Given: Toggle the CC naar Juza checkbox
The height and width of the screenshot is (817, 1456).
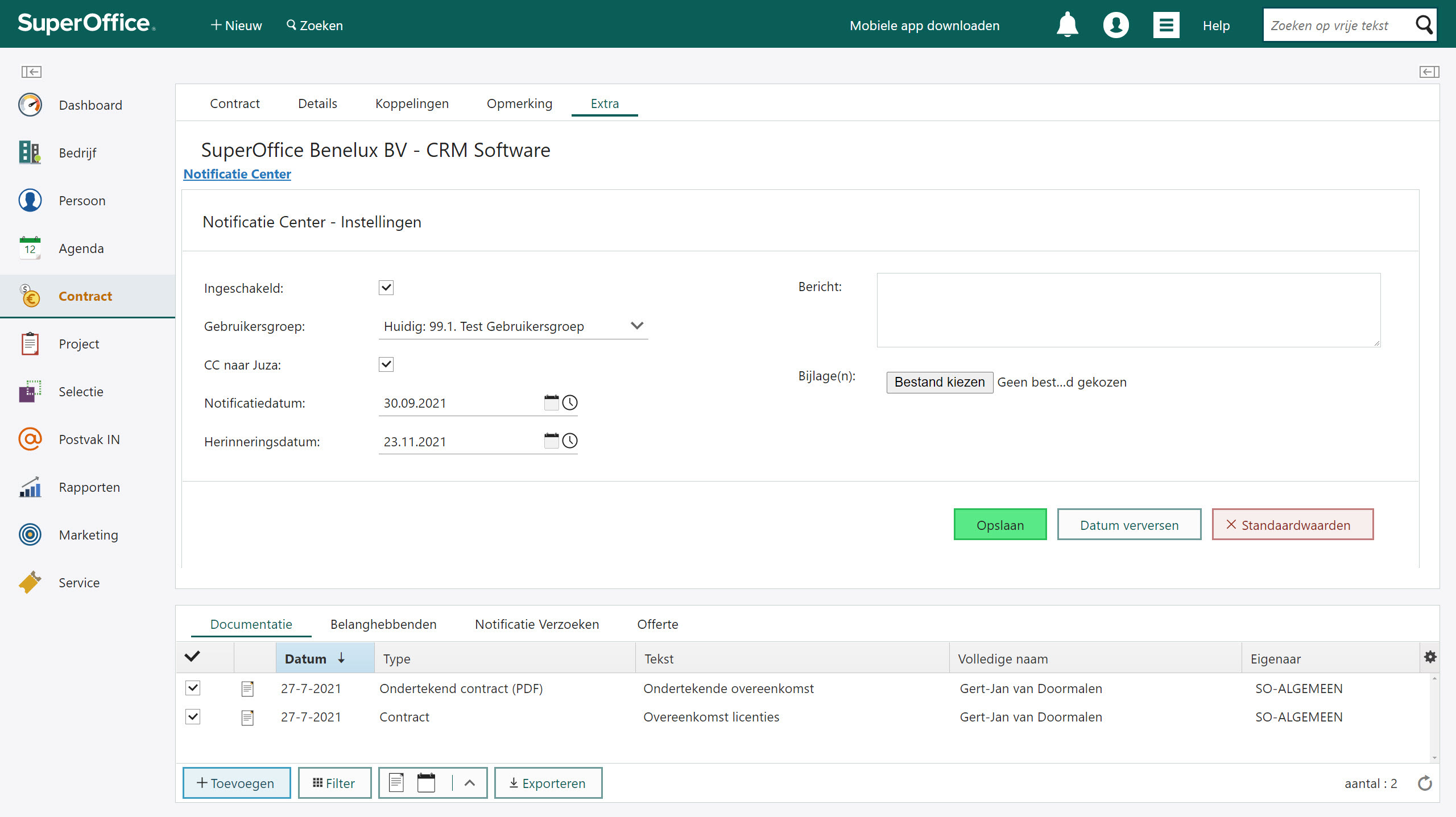Looking at the screenshot, I should (x=386, y=364).
